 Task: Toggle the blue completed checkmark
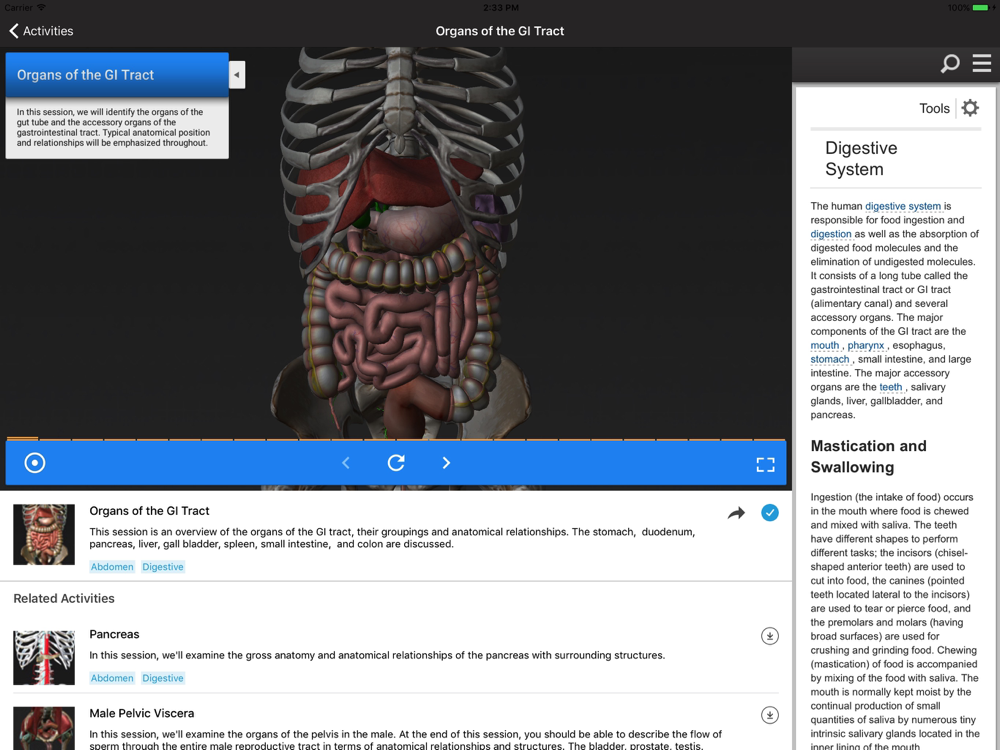(769, 513)
